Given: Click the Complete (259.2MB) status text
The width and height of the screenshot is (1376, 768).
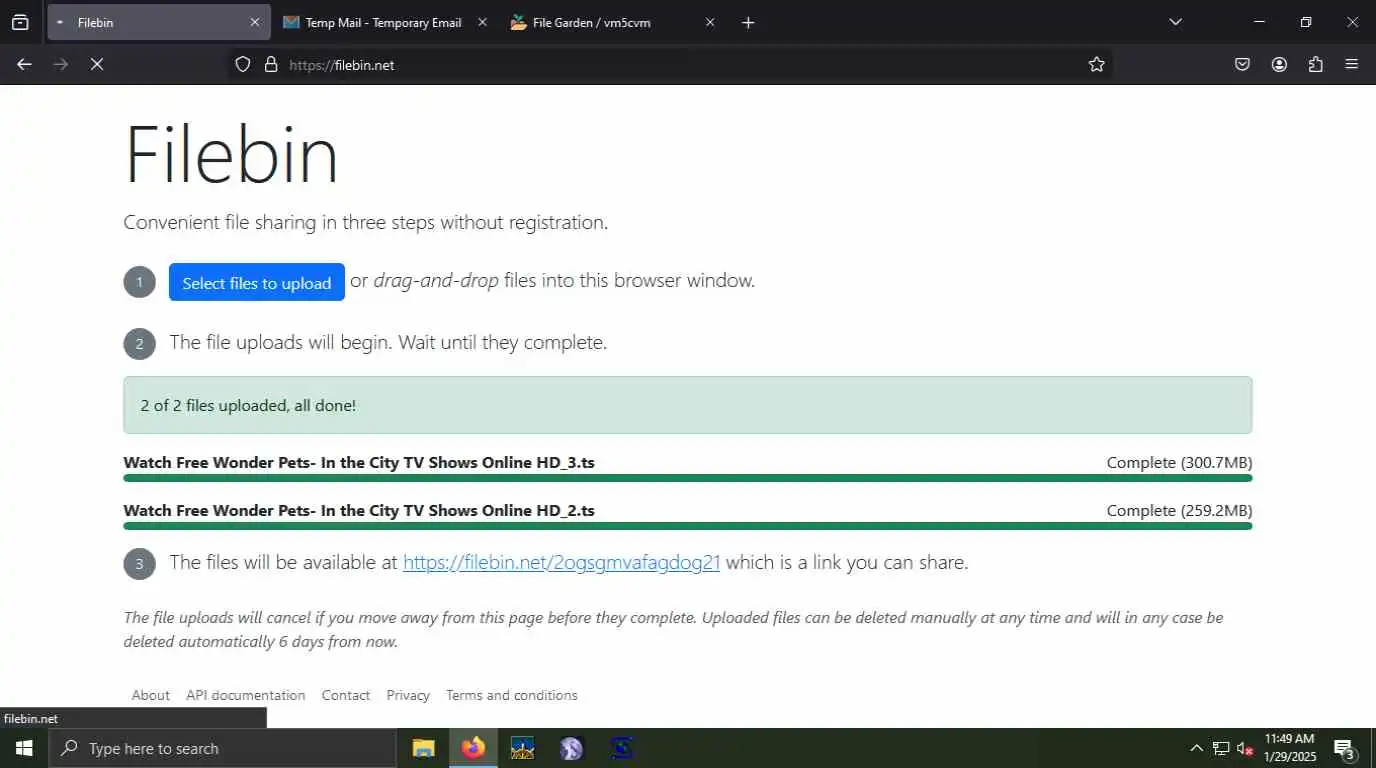Looking at the screenshot, I should point(1179,510).
